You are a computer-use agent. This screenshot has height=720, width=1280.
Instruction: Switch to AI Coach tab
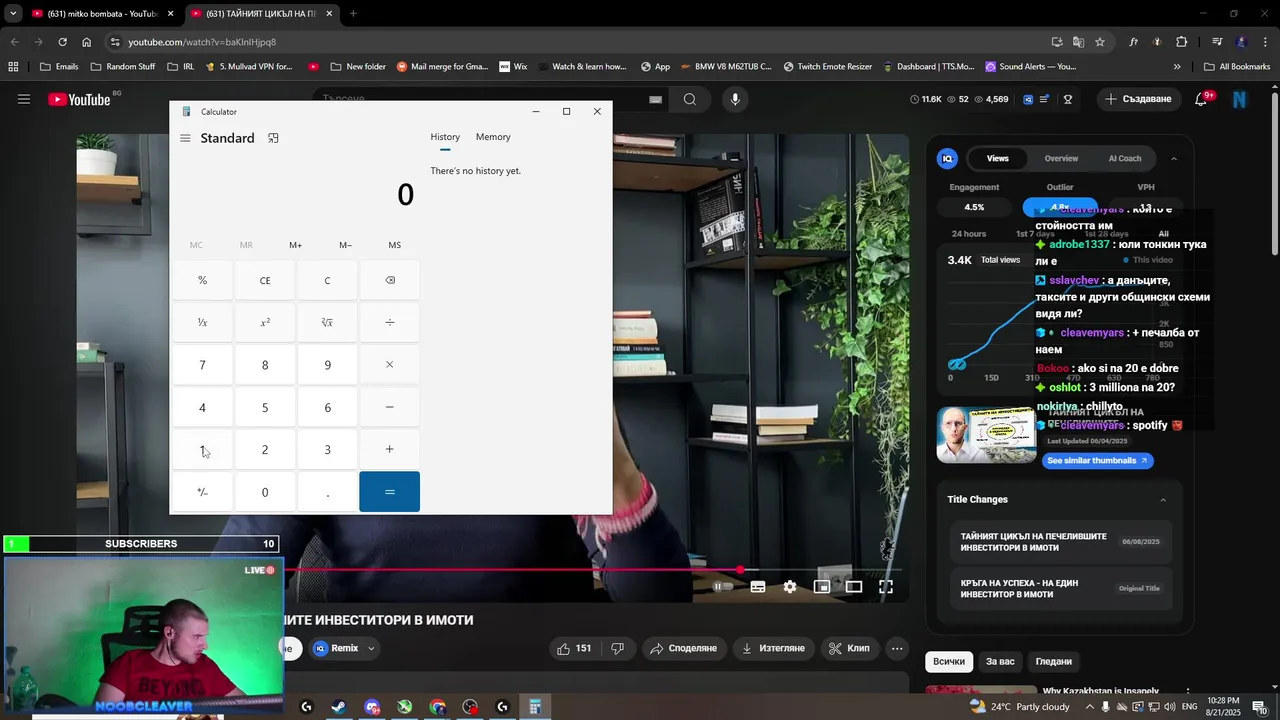click(1125, 158)
